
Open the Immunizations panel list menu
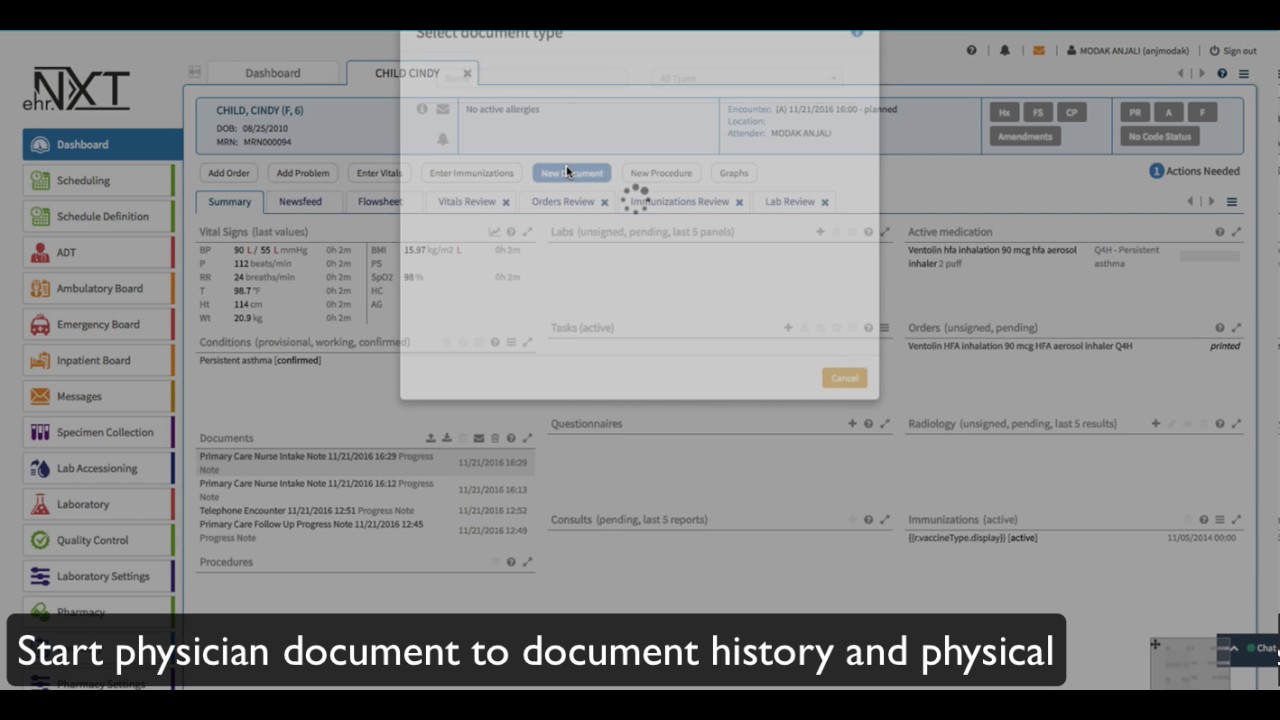pyautogui.click(x=1219, y=520)
